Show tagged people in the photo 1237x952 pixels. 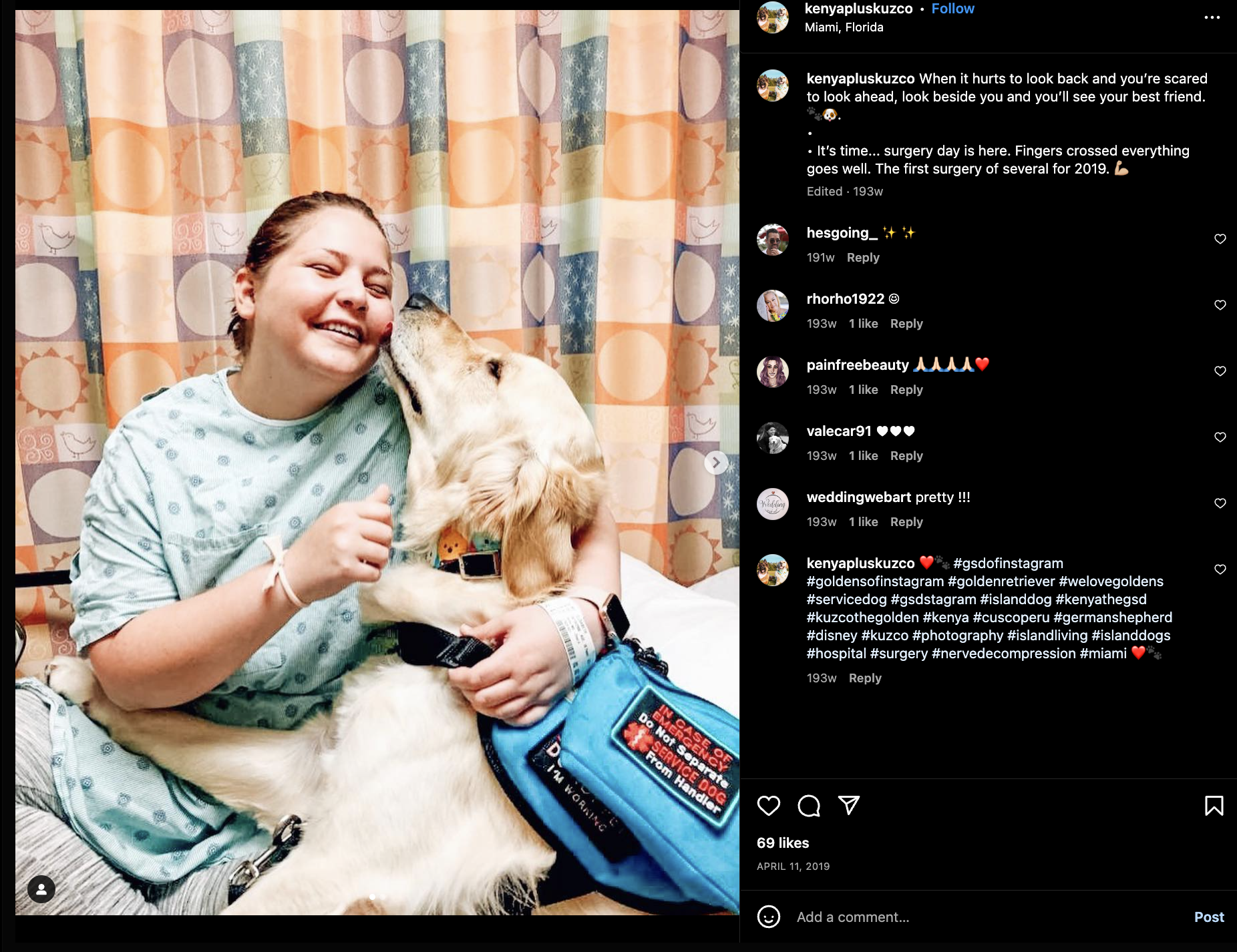tap(41, 889)
